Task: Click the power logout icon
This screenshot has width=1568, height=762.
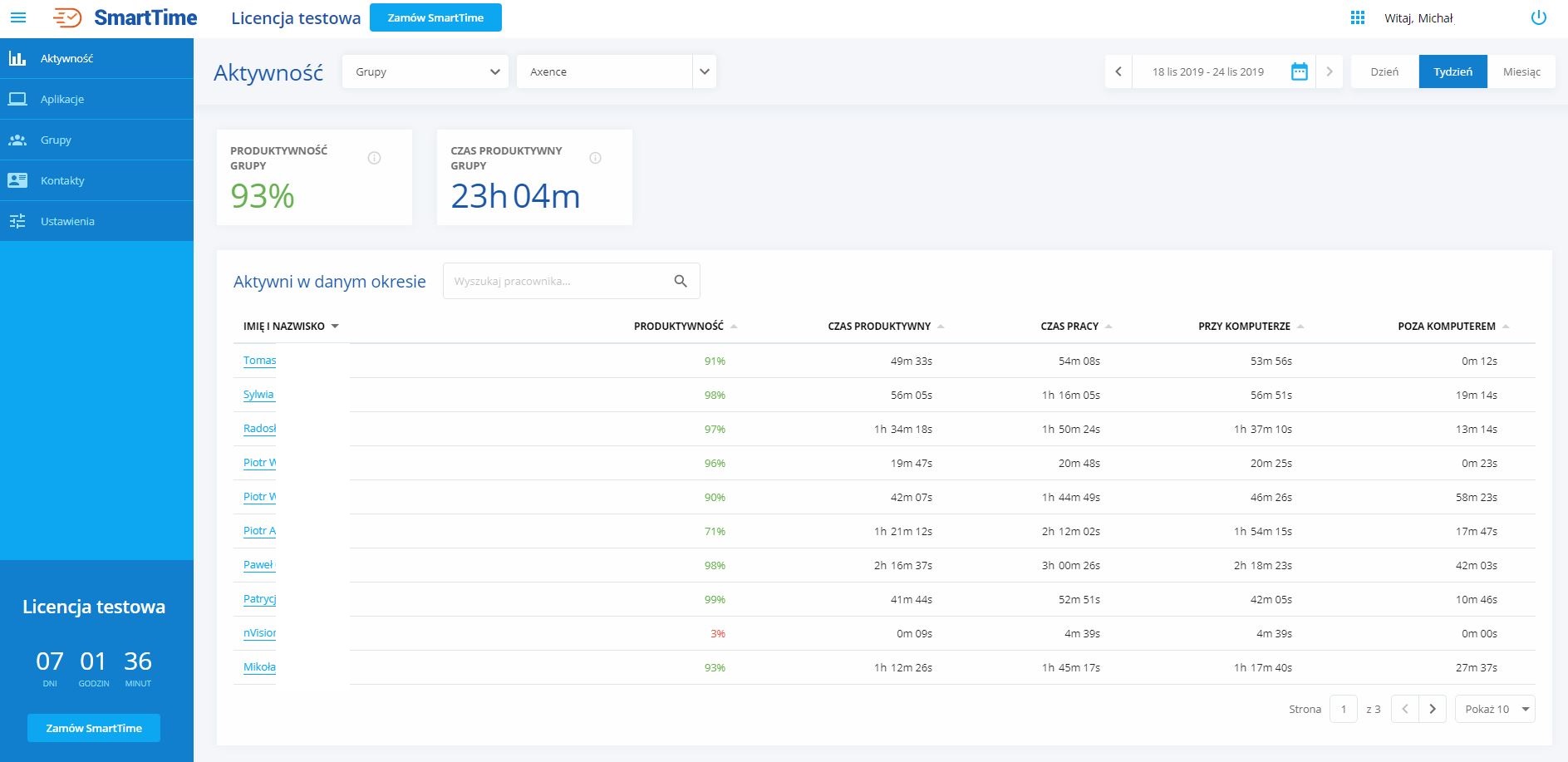Action: tap(1539, 17)
